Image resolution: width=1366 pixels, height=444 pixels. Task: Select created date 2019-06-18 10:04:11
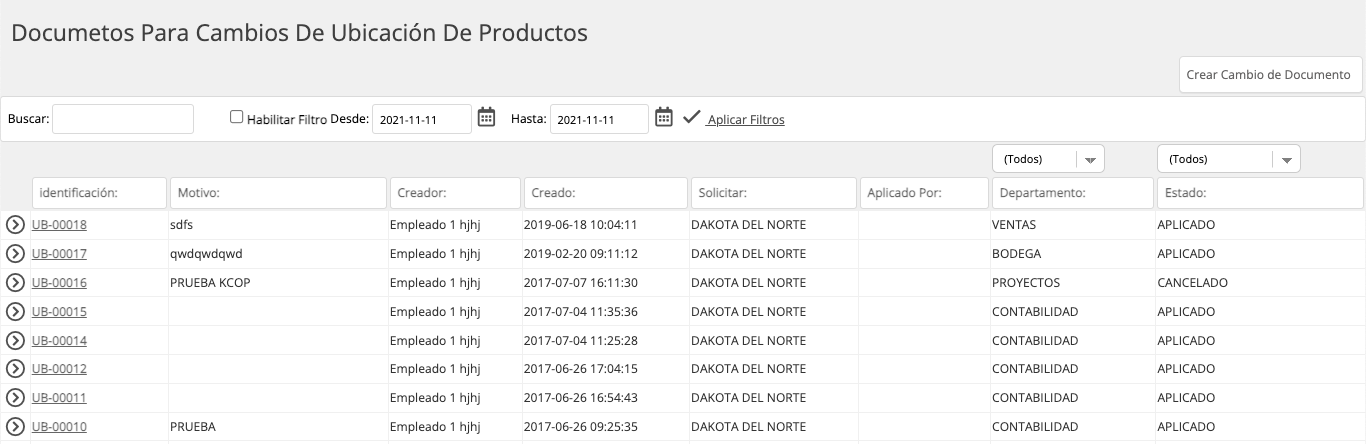(x=581, y=225)
